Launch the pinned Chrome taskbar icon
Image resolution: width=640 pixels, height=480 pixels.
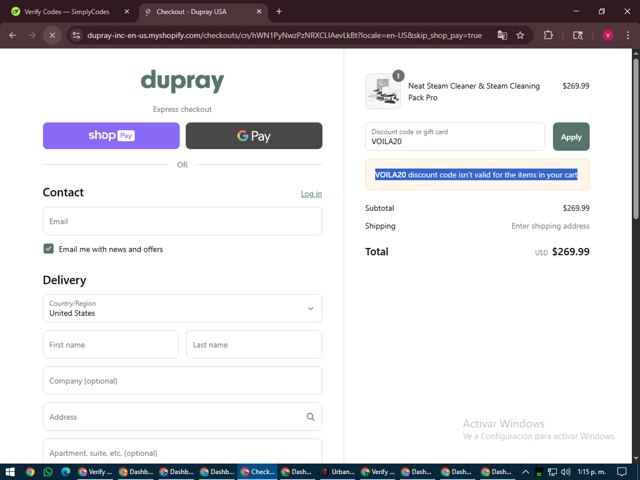(x=30, y=472)
